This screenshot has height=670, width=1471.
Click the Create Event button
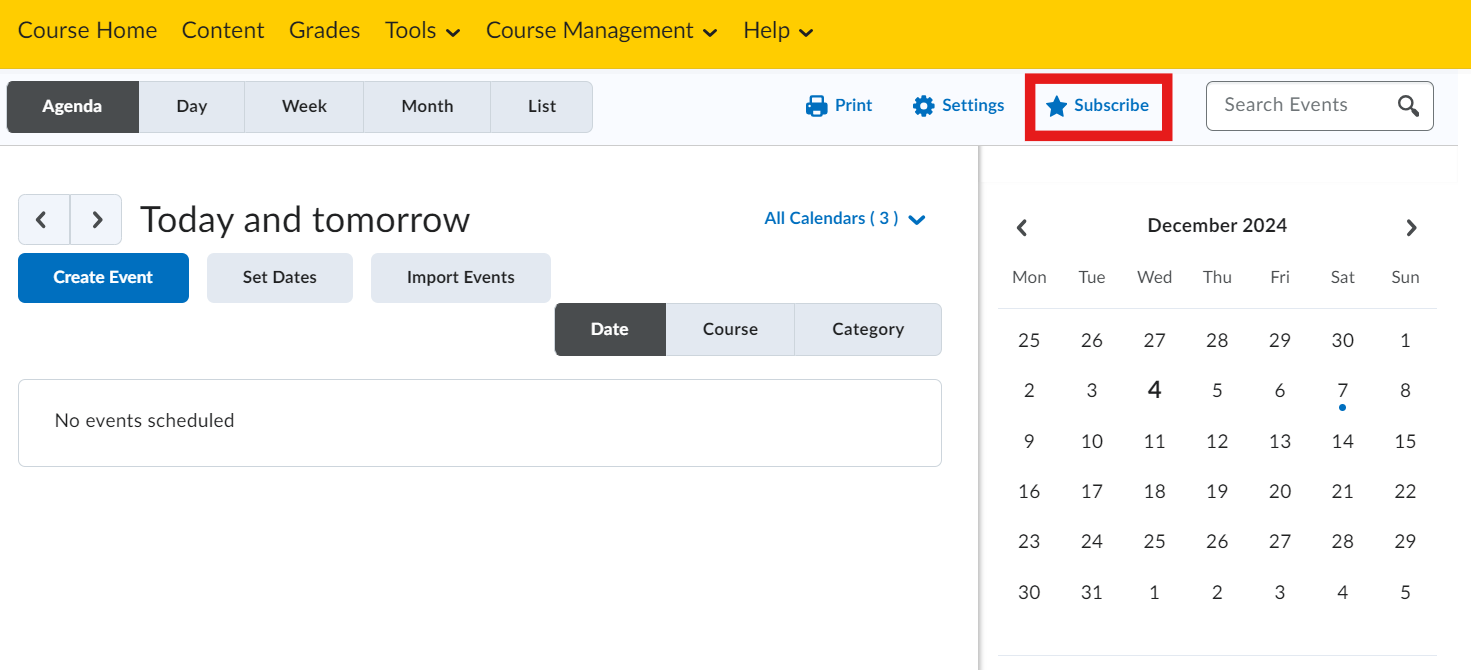[103, 278]
